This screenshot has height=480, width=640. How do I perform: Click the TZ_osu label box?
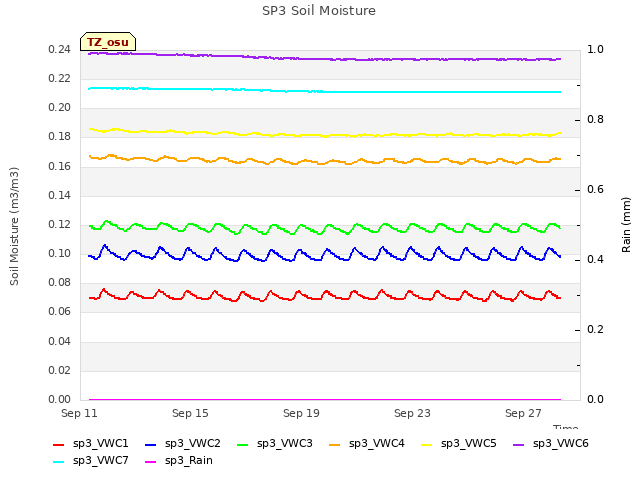[108, 42]
